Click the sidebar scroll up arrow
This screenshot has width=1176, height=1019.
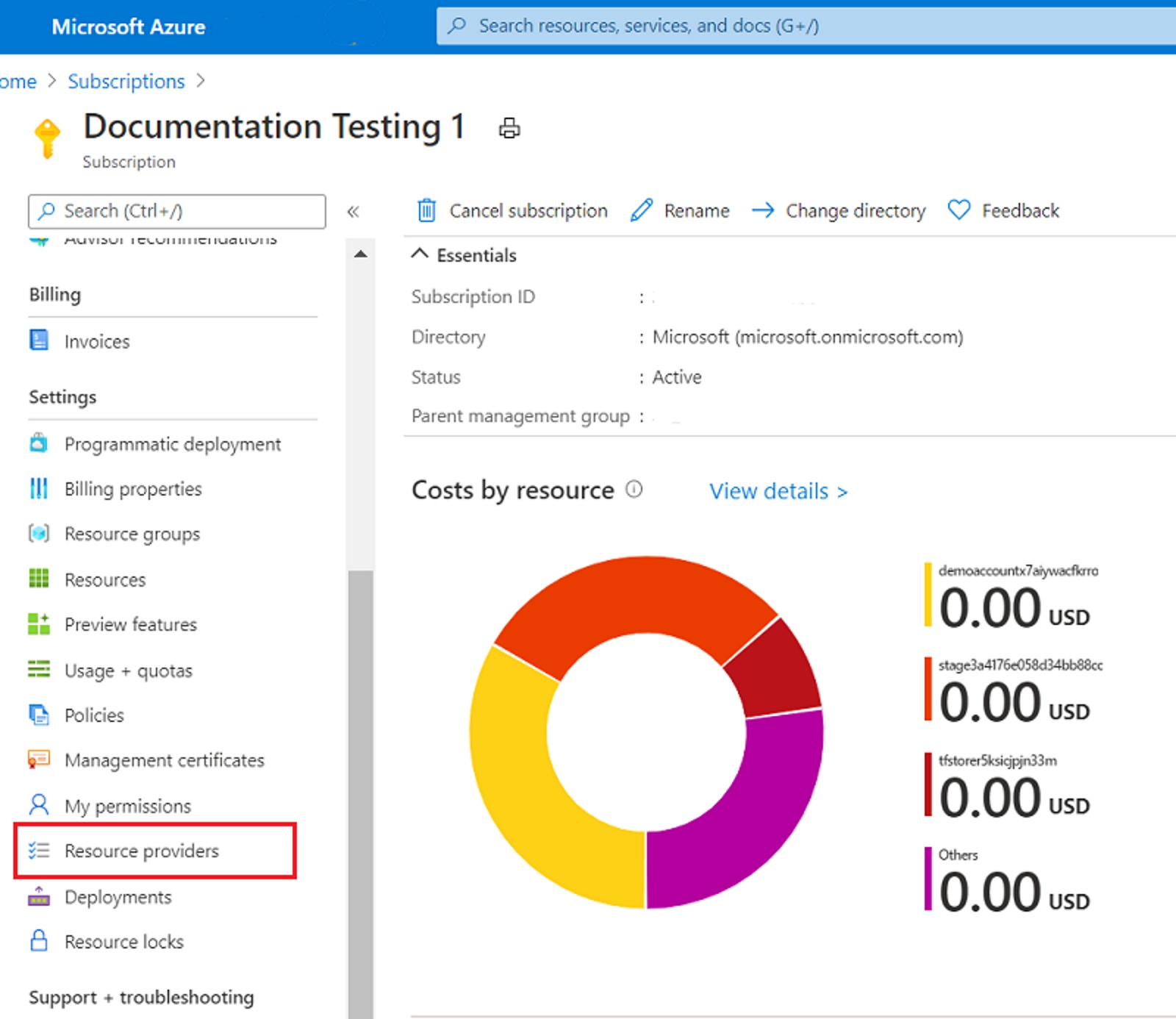pyautogui.click(x=360, y=254)
